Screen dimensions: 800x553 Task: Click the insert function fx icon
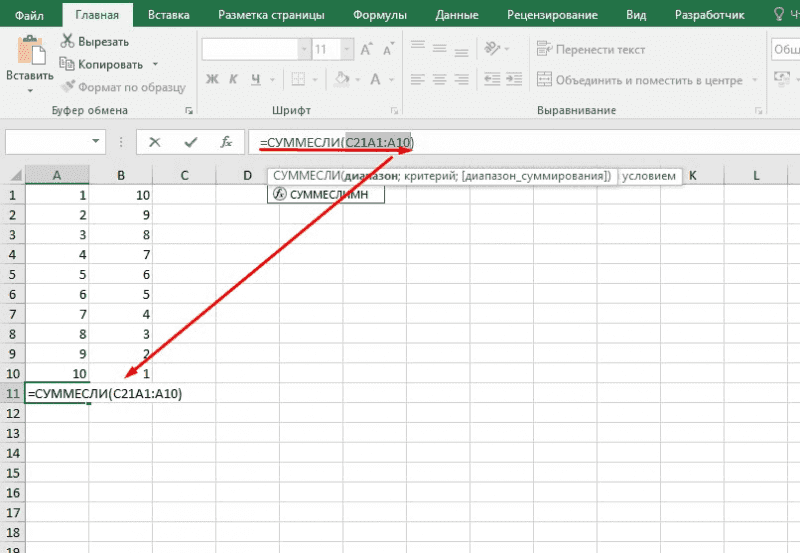(x=227, y=142)
